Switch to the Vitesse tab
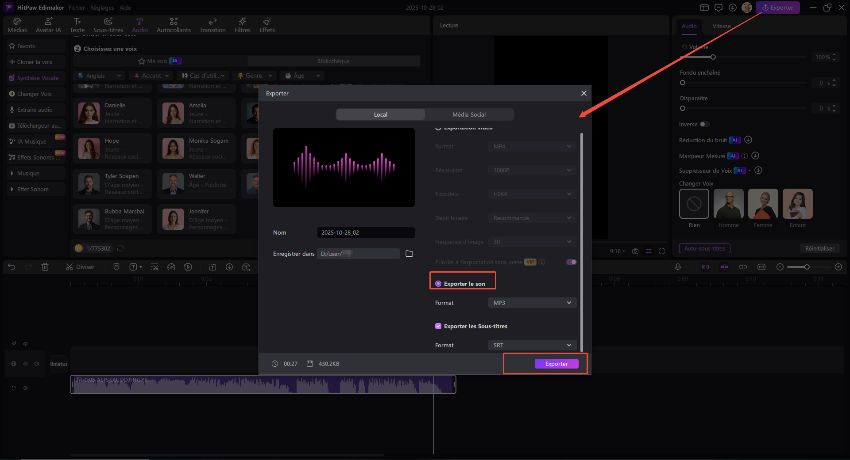This screenshot has height=460, width=850. coord(721,24)
